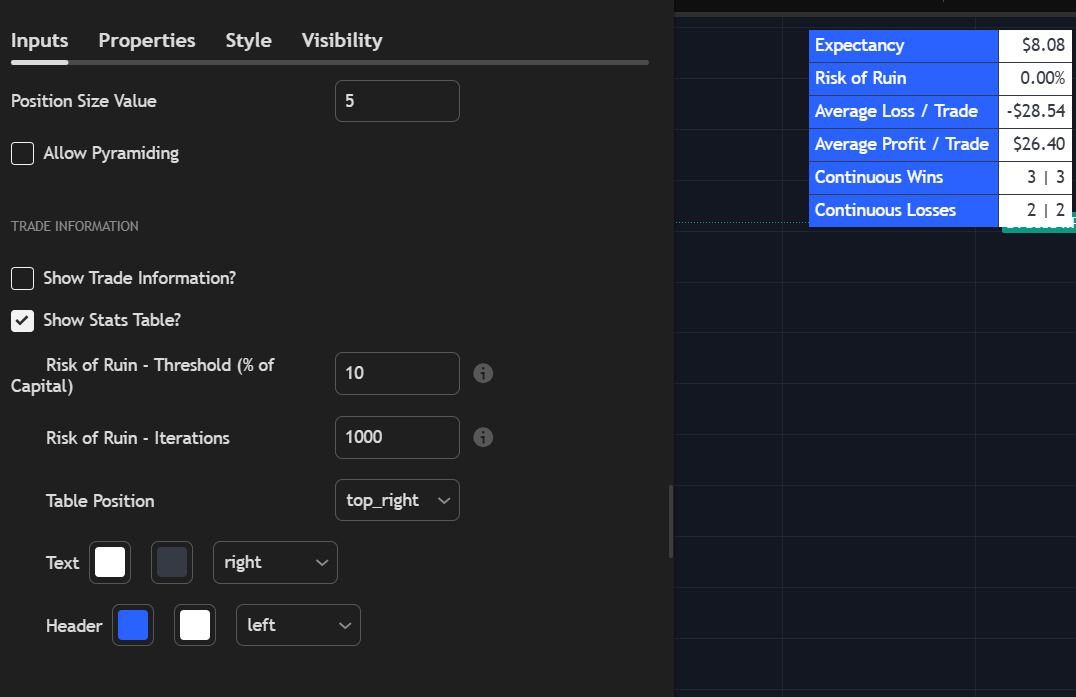Click the settings panel vertical scrollbar

671,520
